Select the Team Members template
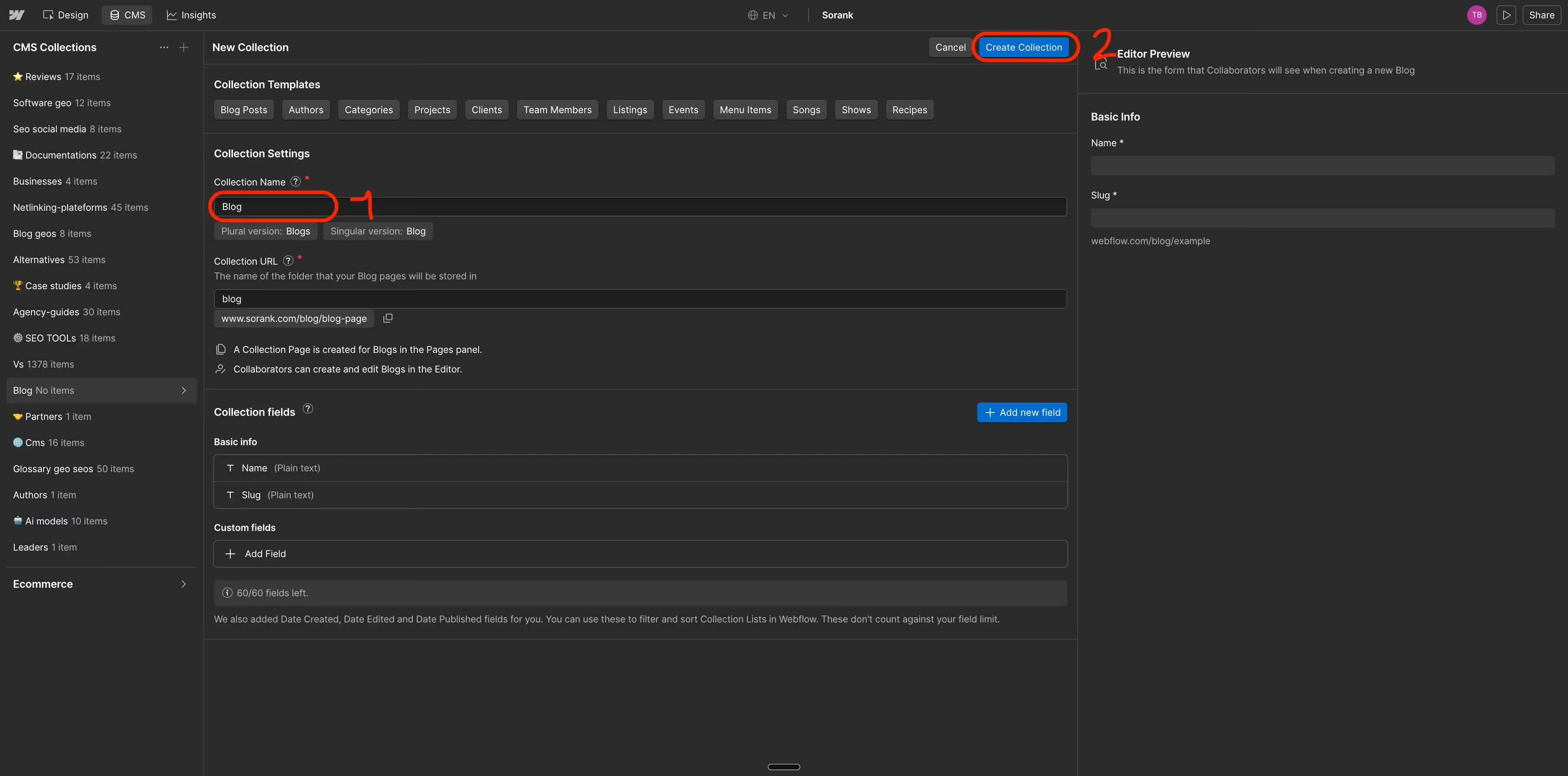Screen dimensions: 1568x776 pyautogui.click(x=557, y=109)
